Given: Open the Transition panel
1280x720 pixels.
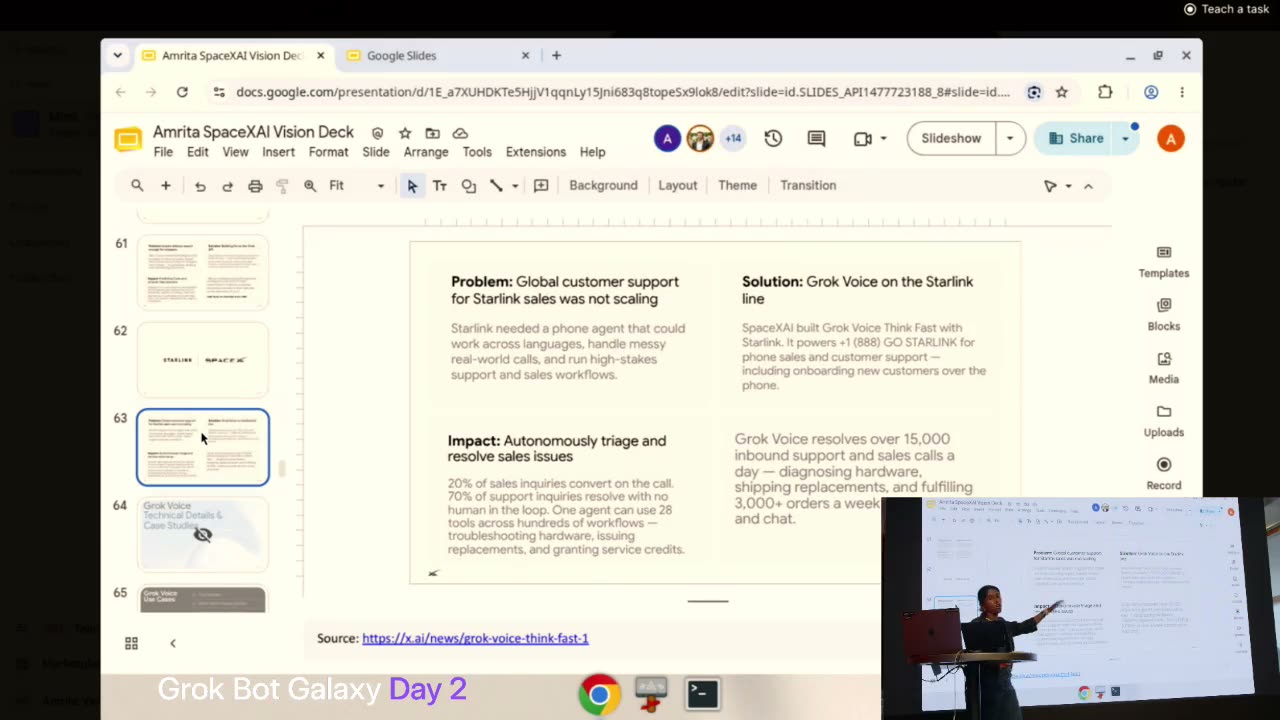Looking at the screenshot, I should pyautogui.click(x=808, y=185).
